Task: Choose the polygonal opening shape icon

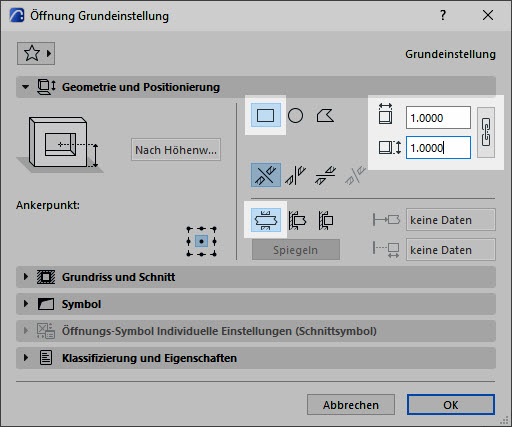Action: 325,116
